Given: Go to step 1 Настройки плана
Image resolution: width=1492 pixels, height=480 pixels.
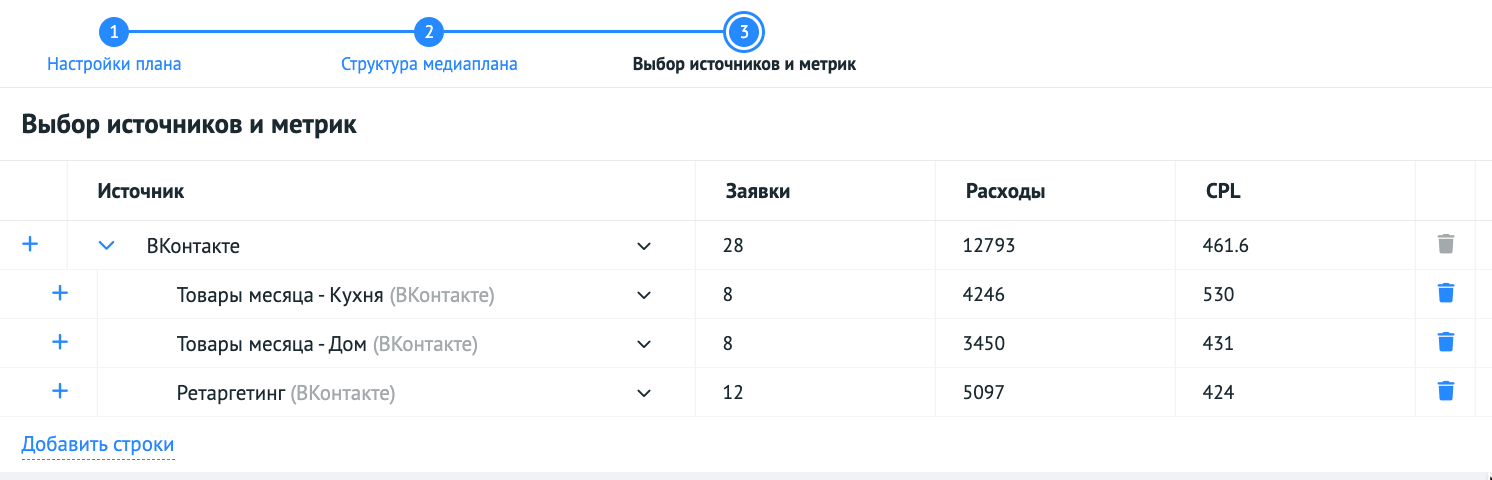Looking at the screenshot, I should pyautogui.click(x=114, y=33).
